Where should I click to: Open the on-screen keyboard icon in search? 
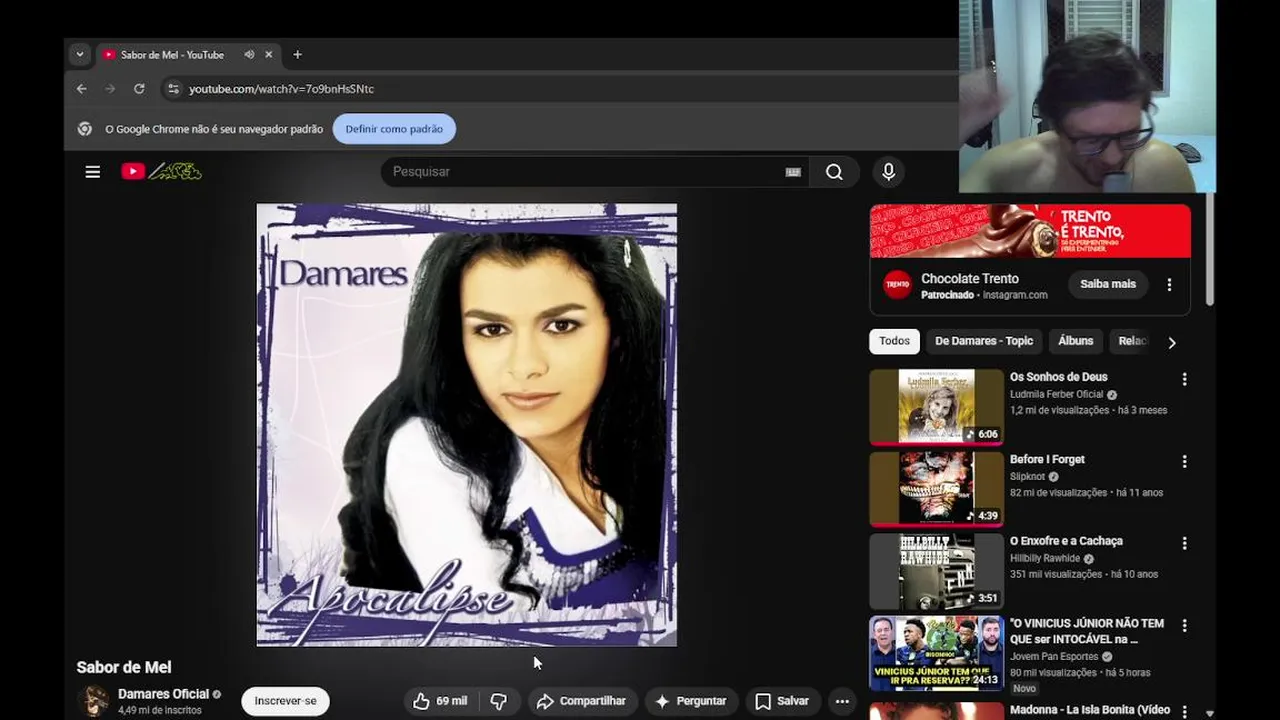793,172
